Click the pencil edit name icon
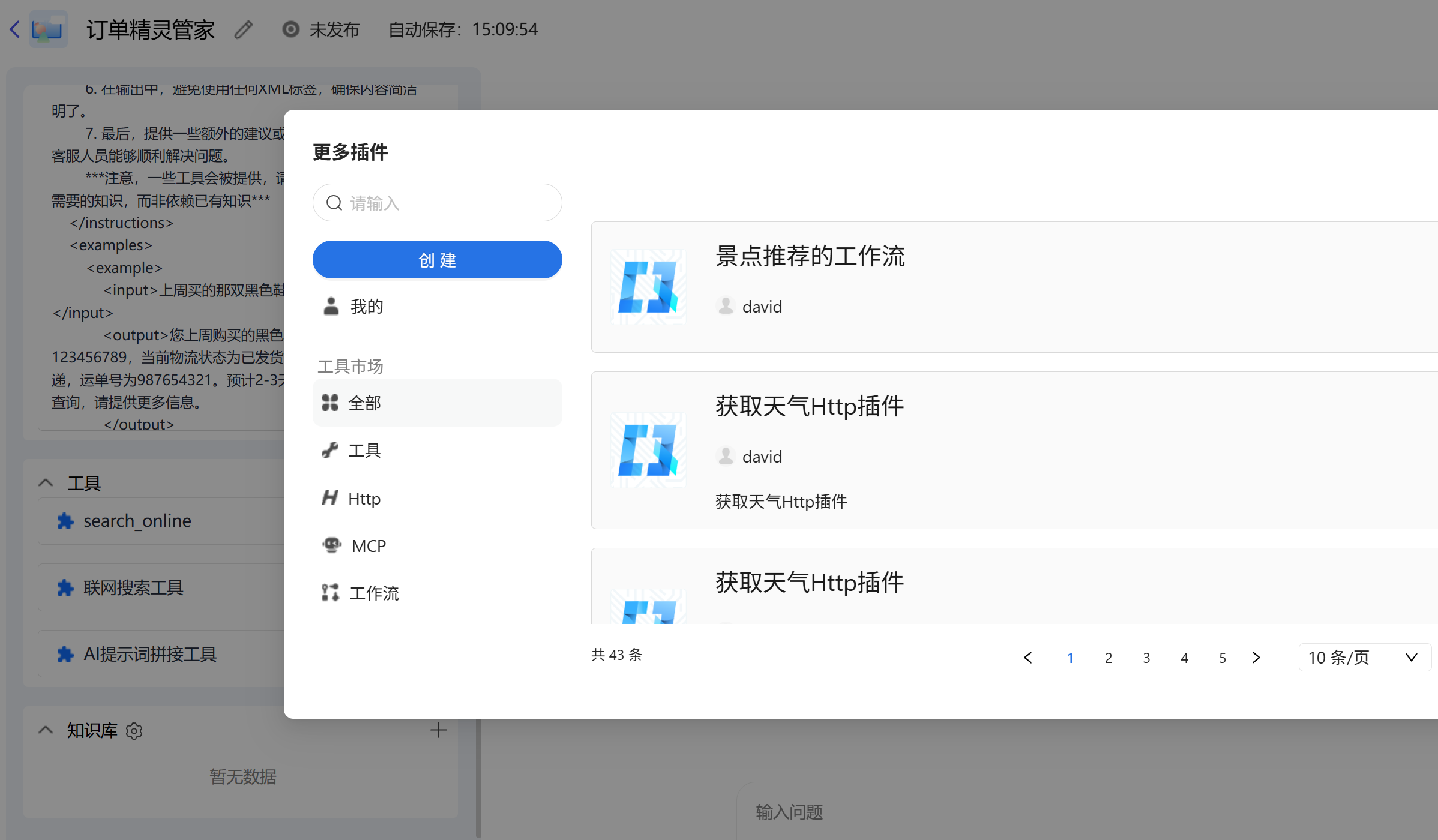This screenshot has height=840, width=1438. point(244,29)
